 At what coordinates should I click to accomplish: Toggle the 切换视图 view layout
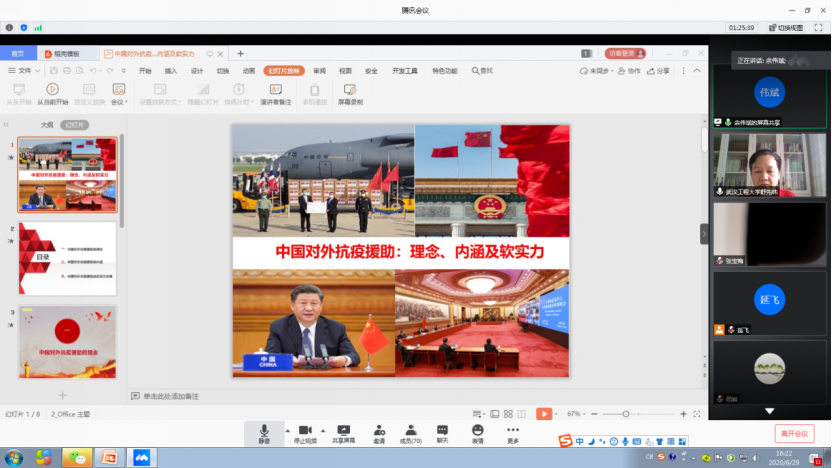click(x=788, y=28)
